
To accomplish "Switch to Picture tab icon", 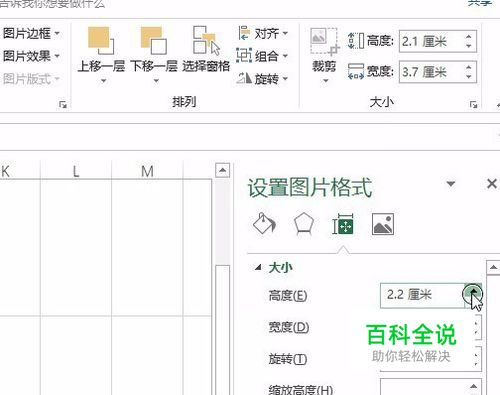I will point(383,224).
